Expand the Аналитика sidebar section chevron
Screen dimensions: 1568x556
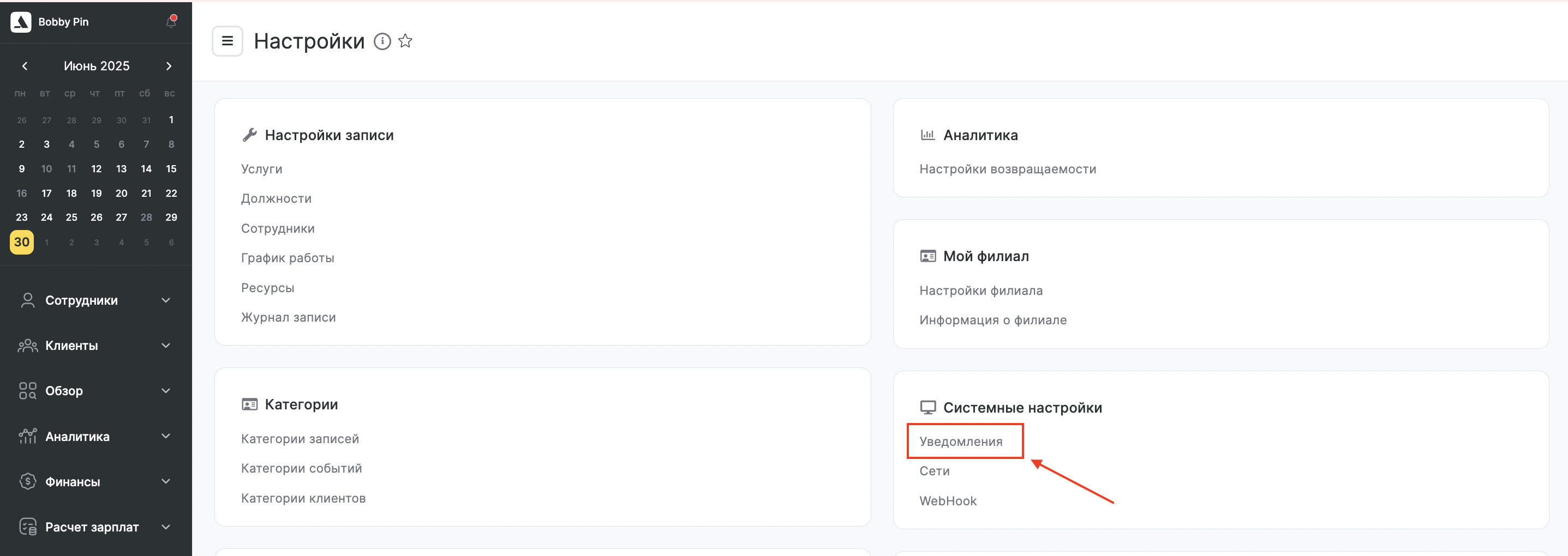[165, 436]
